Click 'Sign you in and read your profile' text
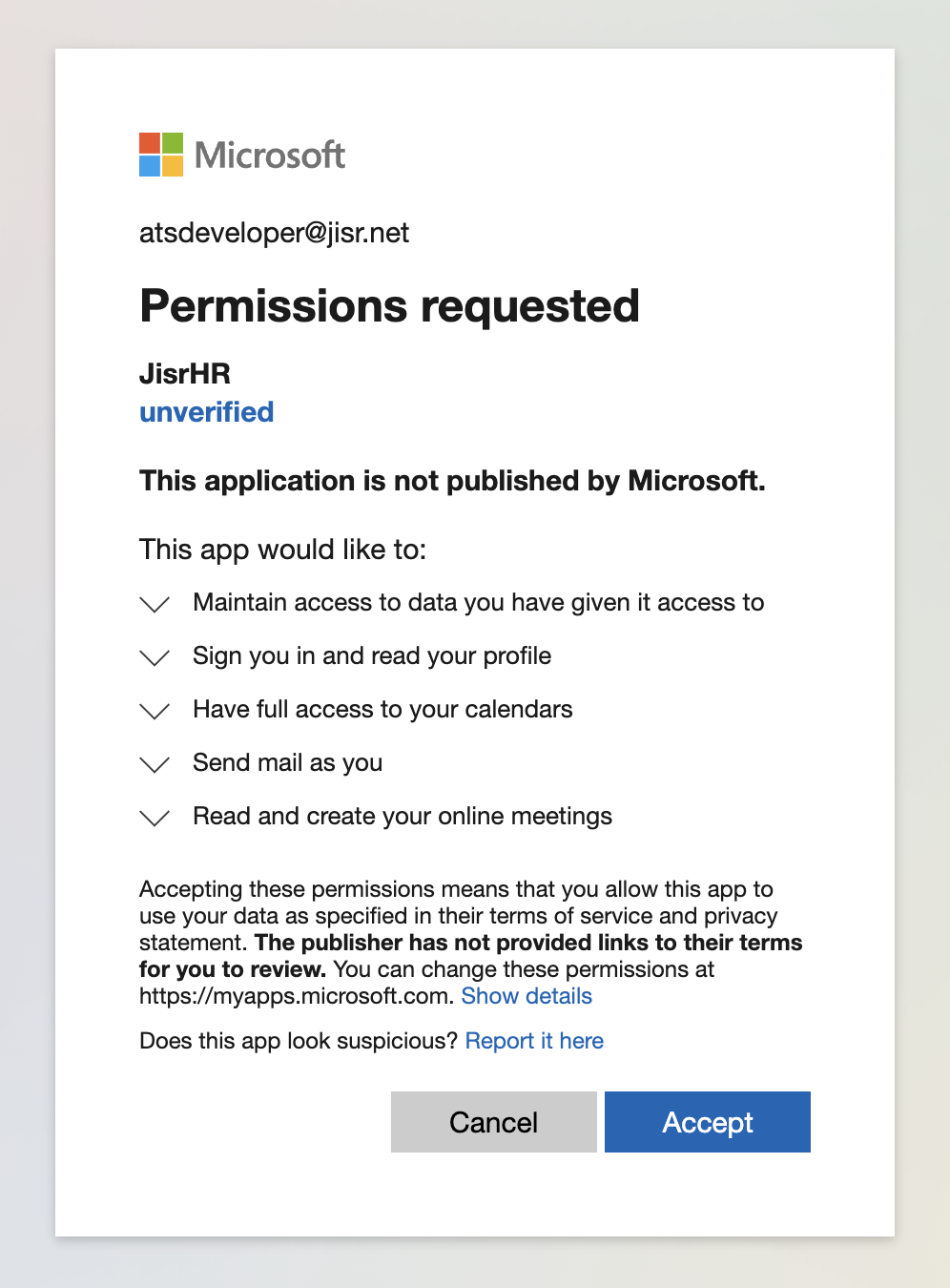Screen dimensions: 950x1288 coord(372,656)
